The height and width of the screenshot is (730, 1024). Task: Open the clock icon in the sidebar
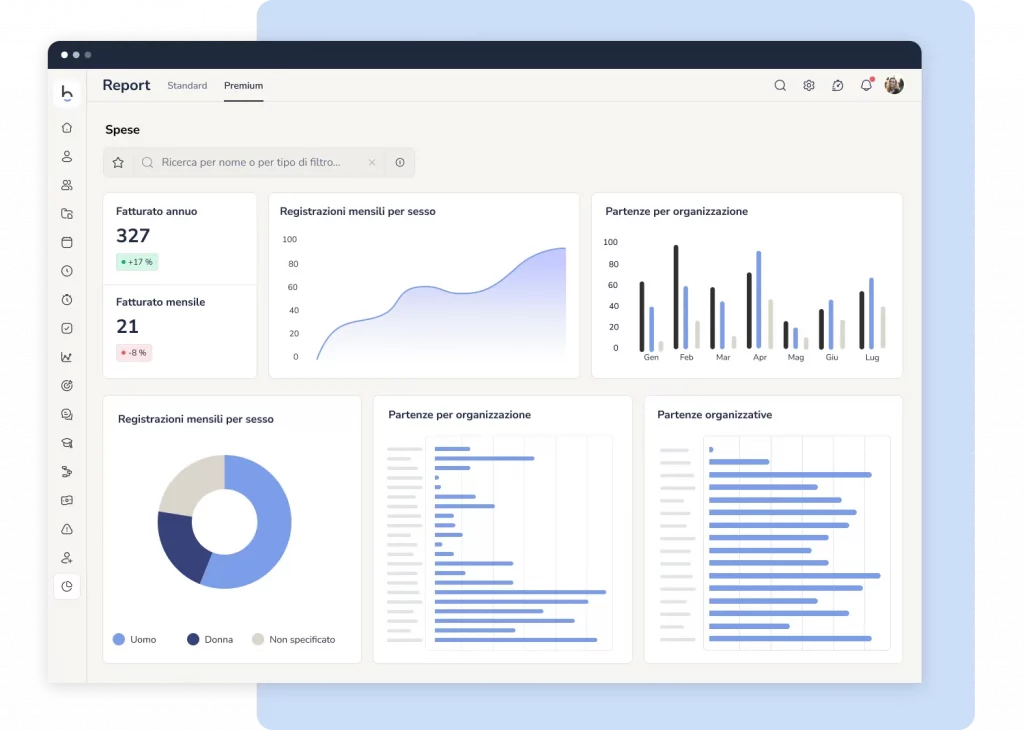(67, 271)
